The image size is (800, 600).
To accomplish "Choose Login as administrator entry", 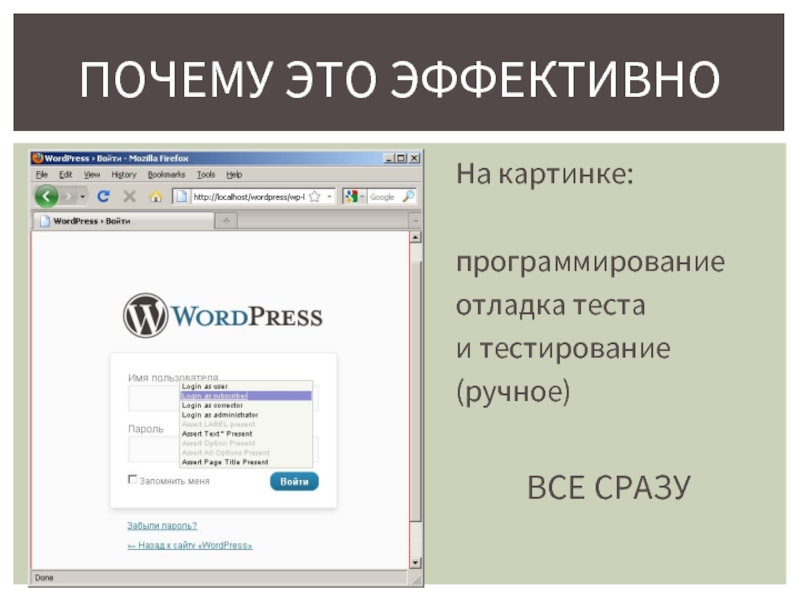I will [246, 415].
